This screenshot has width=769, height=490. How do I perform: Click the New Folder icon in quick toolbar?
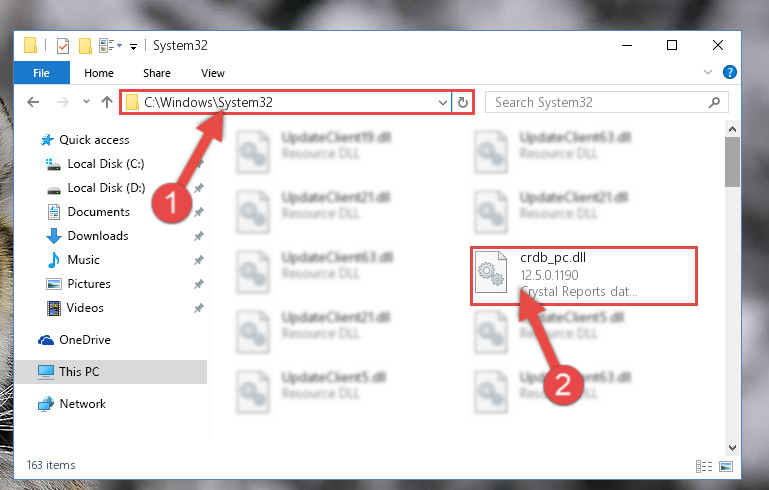click(x=85, y=46)
